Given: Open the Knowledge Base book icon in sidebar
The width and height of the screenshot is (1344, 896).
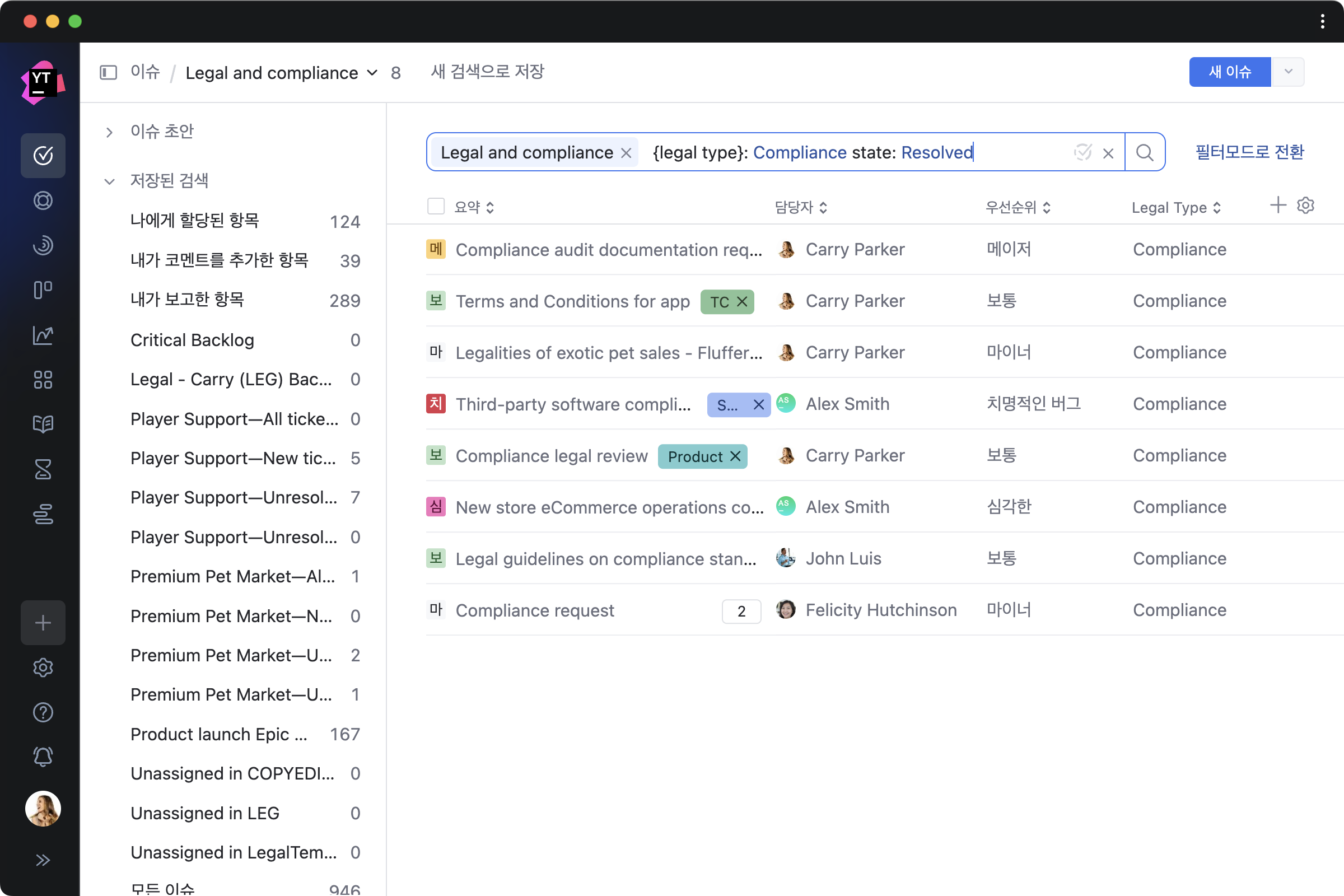Looking at the screenshot, I should [43, 424].
